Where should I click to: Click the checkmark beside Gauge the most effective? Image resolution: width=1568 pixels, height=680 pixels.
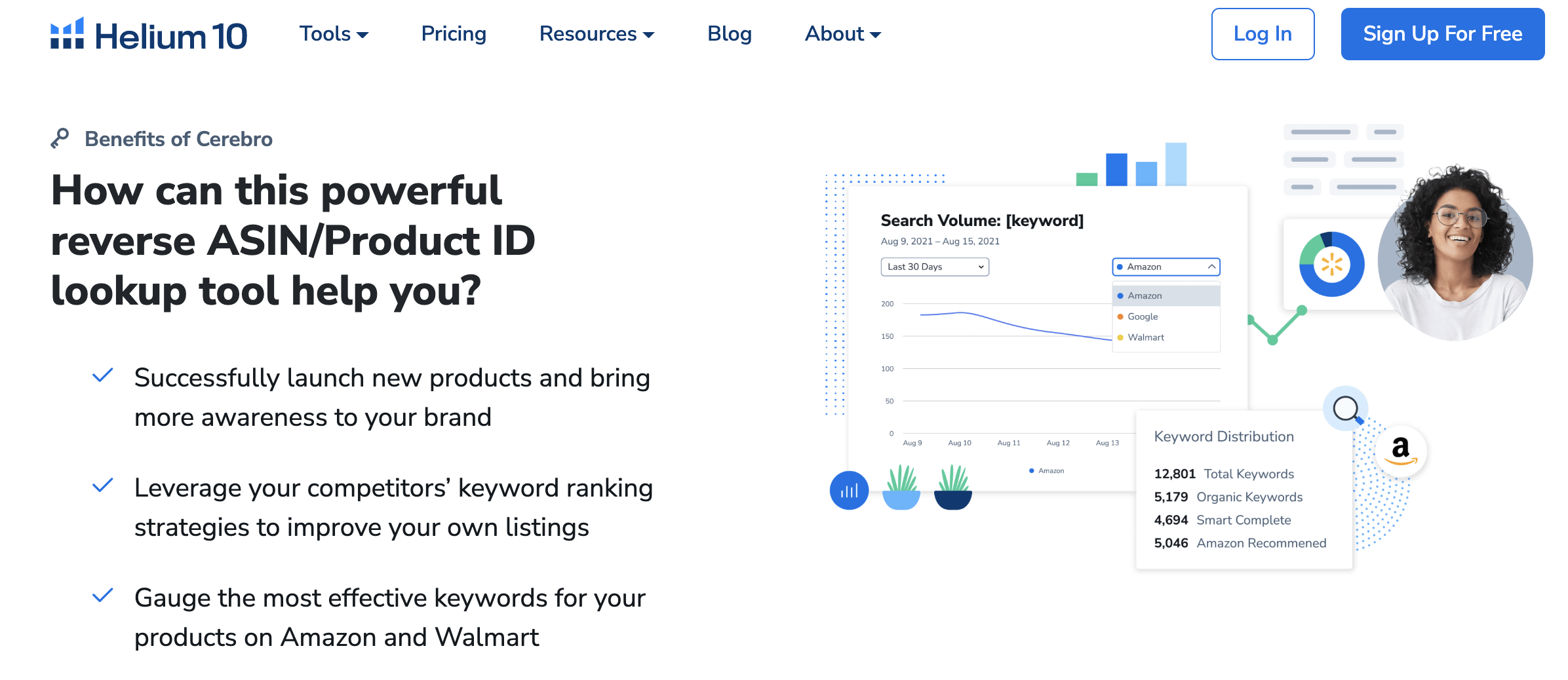[103, 596]
